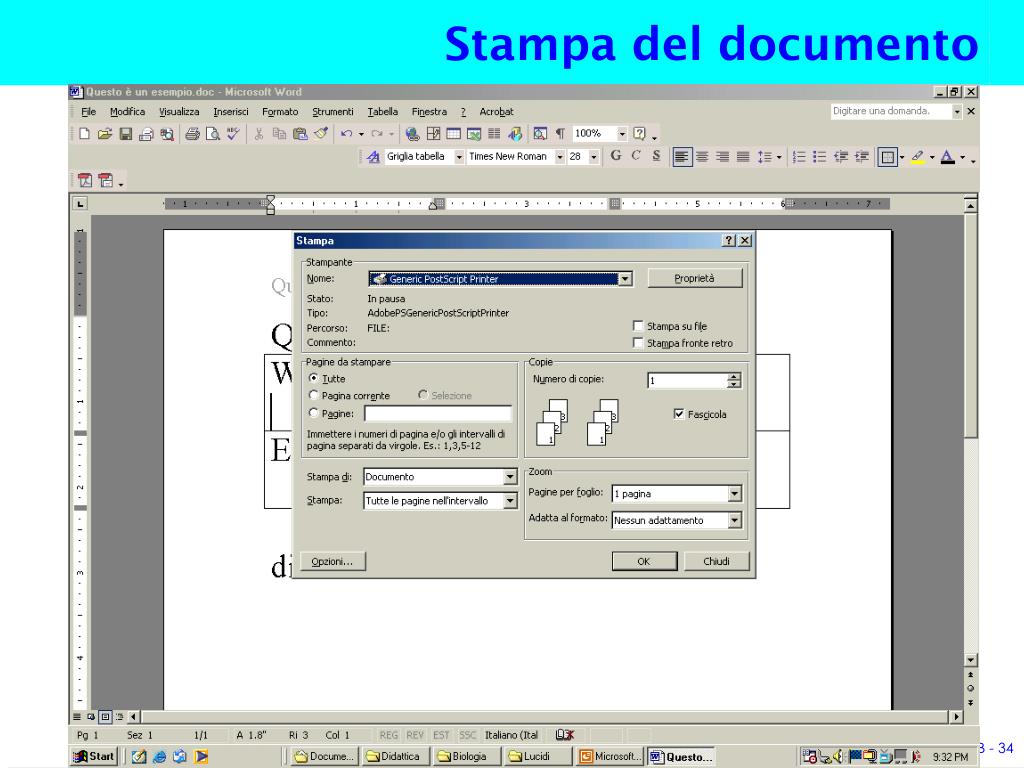Screen dimensions: 1024x768
Task: Click the Windows Start button
Action: coord(94,756)
